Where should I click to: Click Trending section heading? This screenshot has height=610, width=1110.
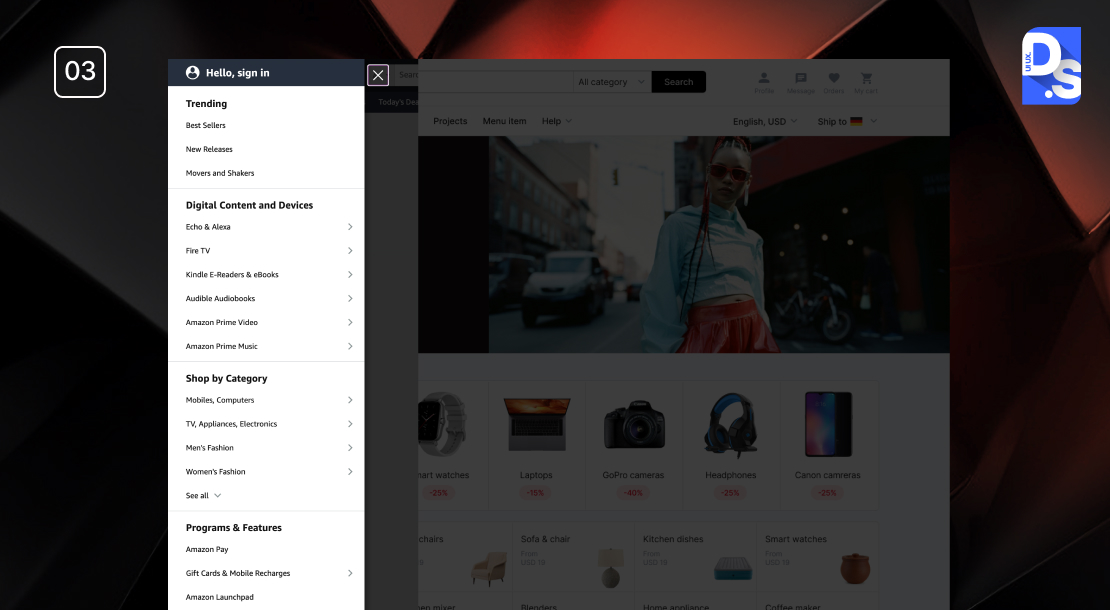coord(207,103)
